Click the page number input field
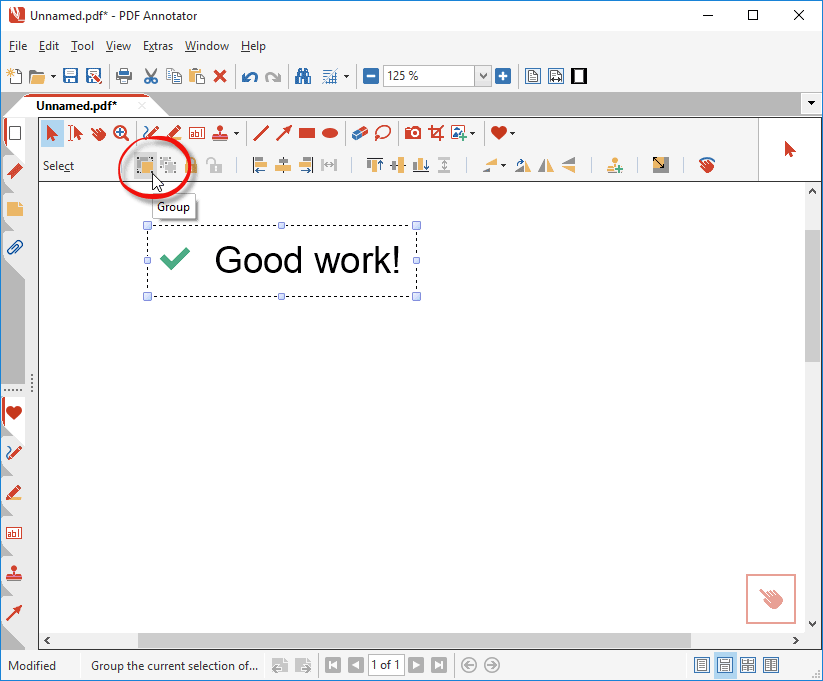 point(385,665)
